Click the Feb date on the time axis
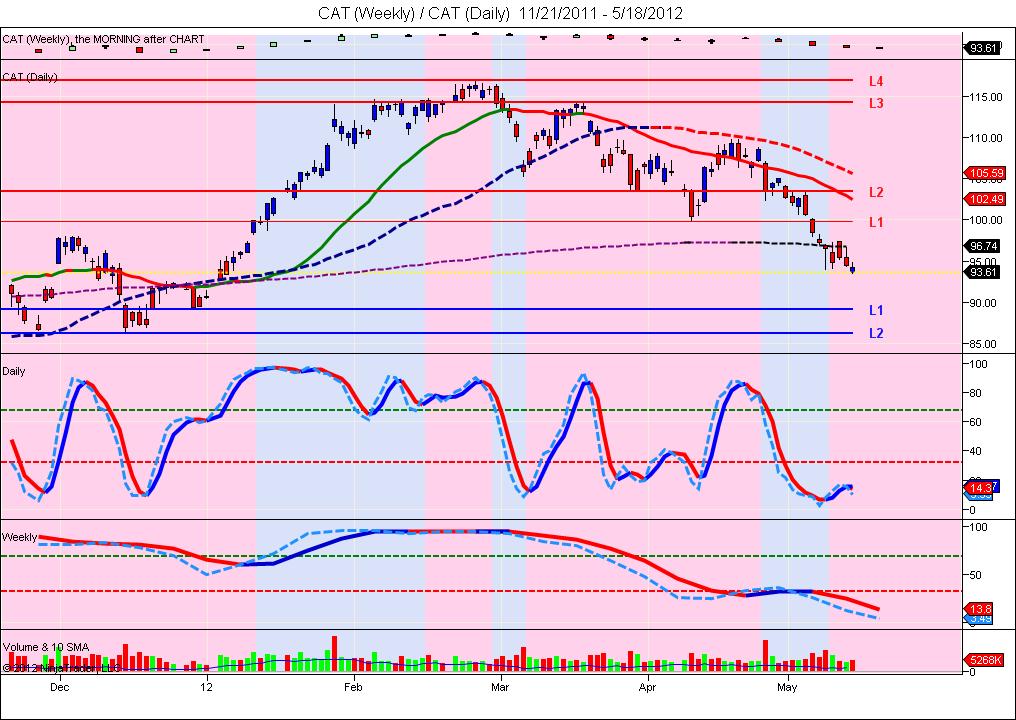This screenshot has width=1016, height=720. click(x=353, y=687)
